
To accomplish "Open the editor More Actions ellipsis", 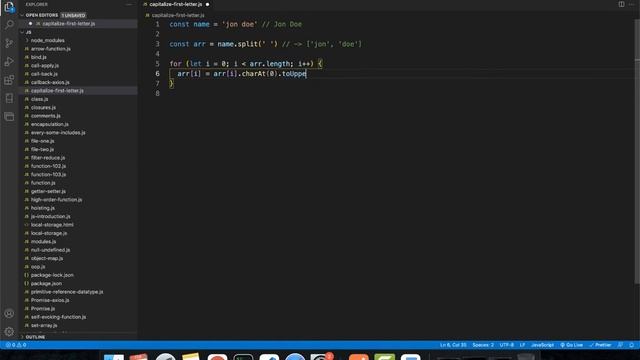I will pos(631,4).
